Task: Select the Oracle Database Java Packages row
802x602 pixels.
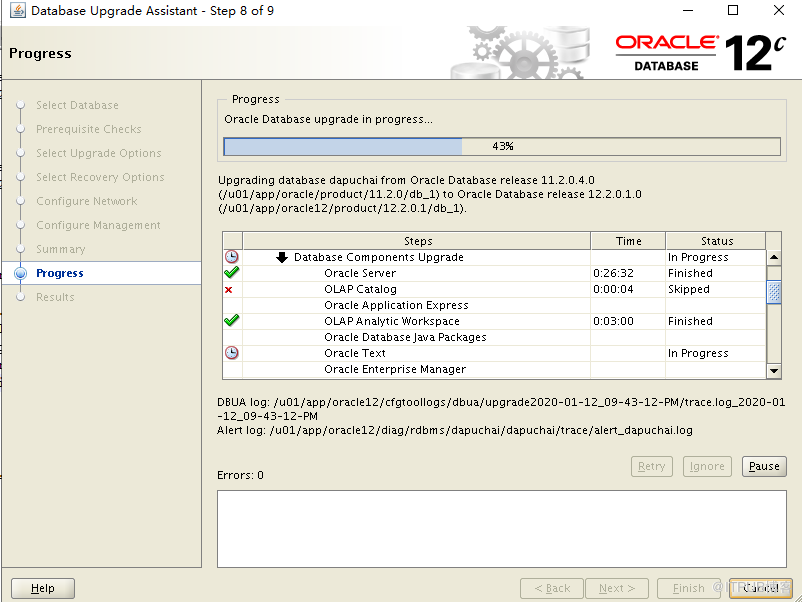Action: pos(494,337)
